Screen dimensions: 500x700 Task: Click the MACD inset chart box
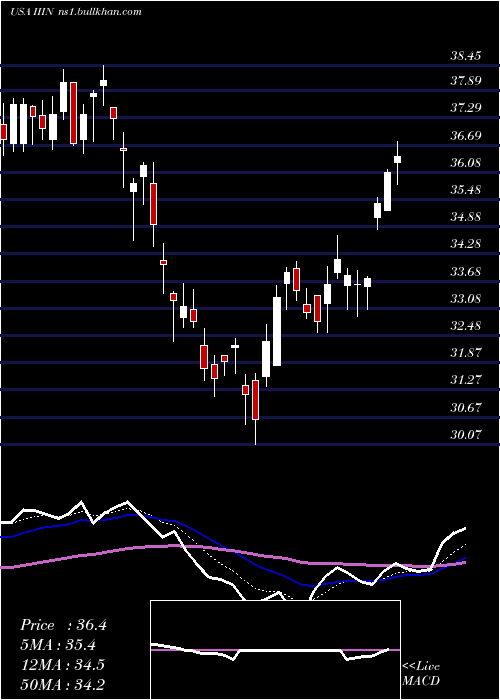pyautogui.click(x=275, y=650)
